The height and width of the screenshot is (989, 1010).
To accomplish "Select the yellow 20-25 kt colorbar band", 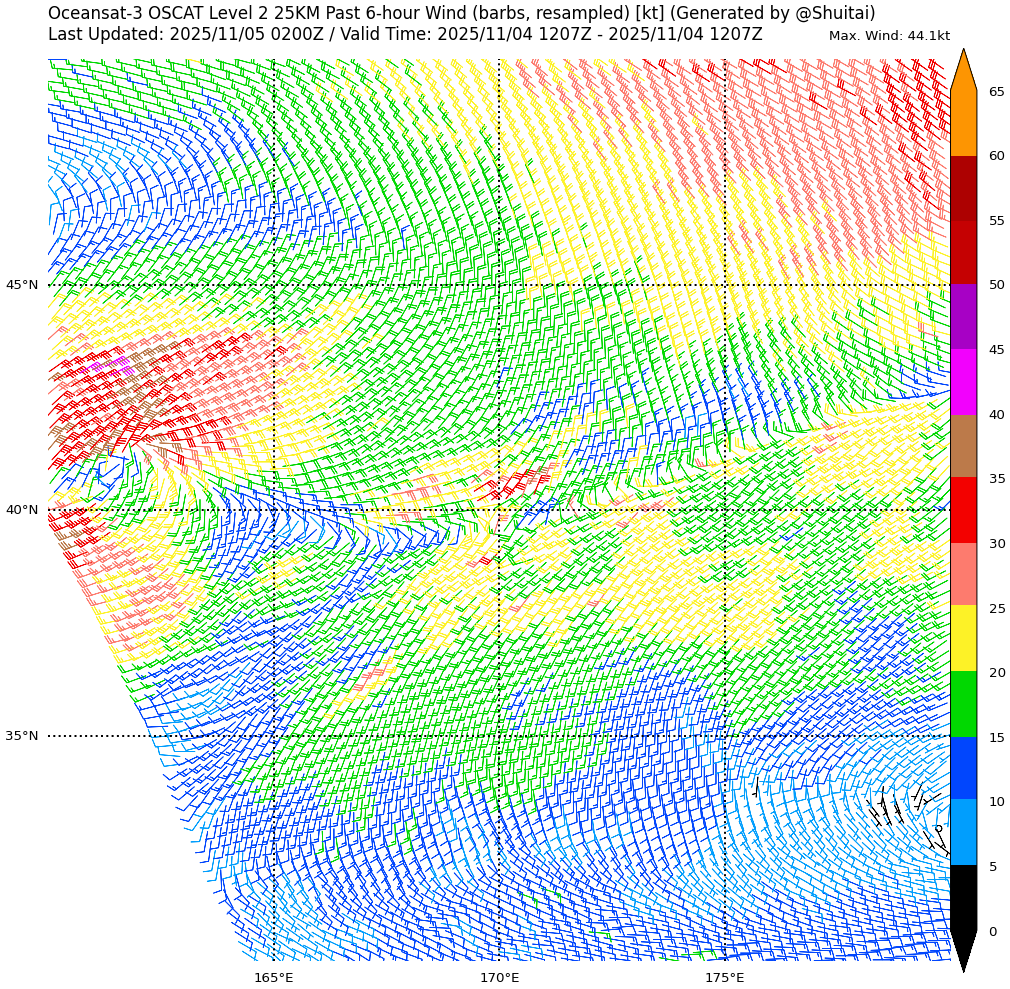I will [x=963, y=638].
